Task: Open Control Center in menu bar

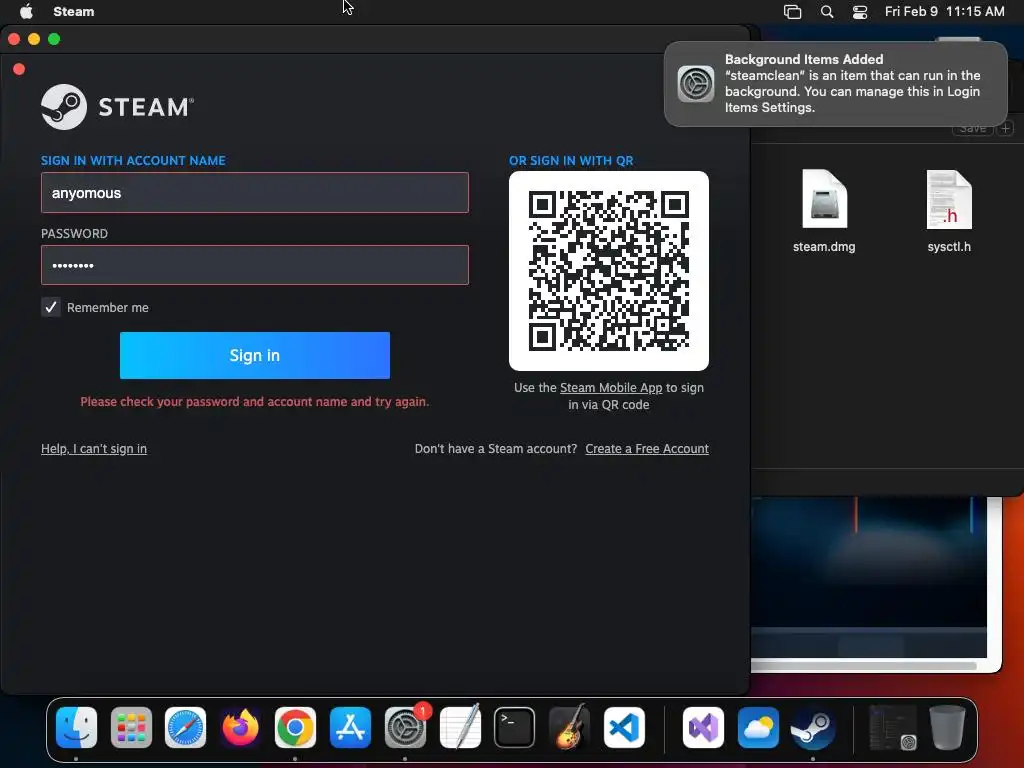Action: pos(860,12)
